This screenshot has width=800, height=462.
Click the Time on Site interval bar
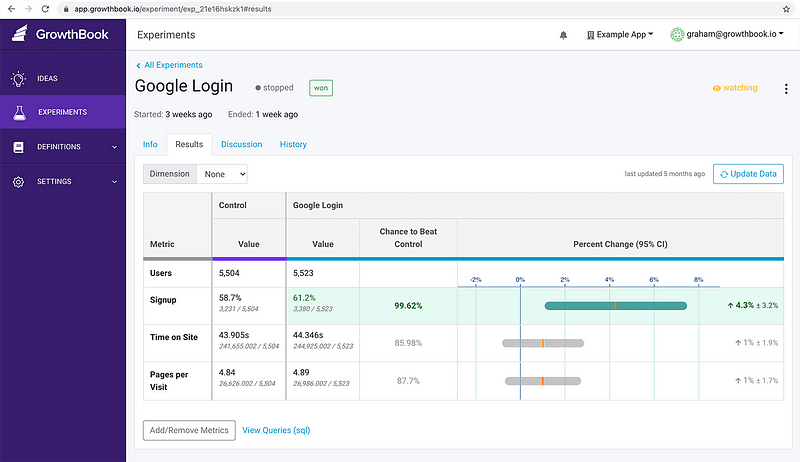point(543,343)
